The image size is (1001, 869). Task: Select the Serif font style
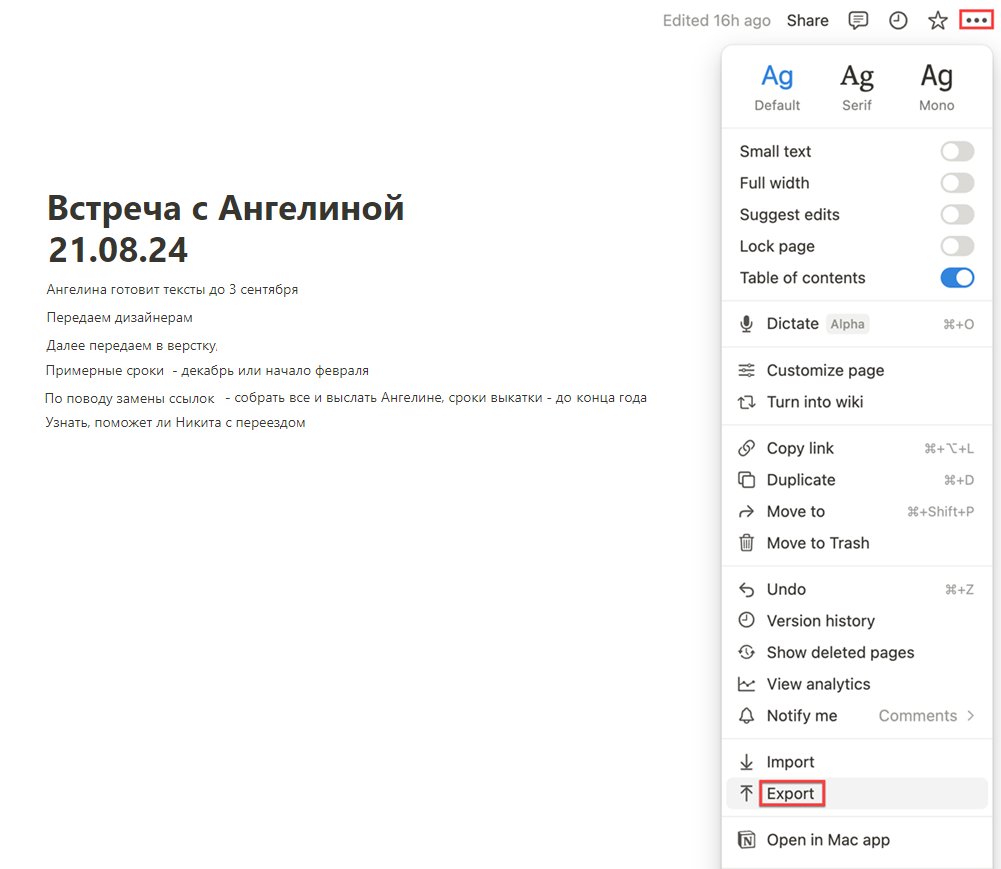[856, 87]
